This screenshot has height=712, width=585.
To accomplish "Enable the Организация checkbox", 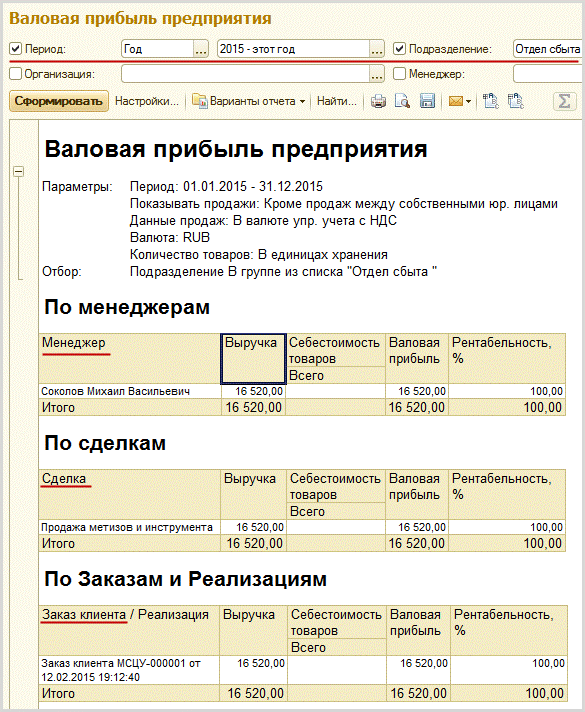I will pyautogui.click(x=15, y=74).
